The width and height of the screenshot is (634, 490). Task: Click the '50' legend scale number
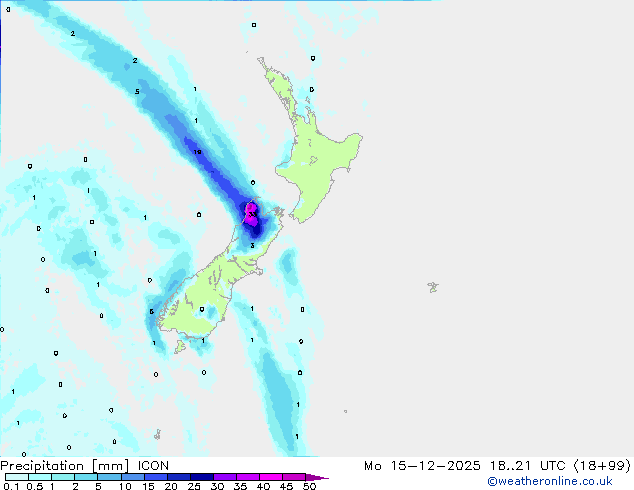pos(310,486)
